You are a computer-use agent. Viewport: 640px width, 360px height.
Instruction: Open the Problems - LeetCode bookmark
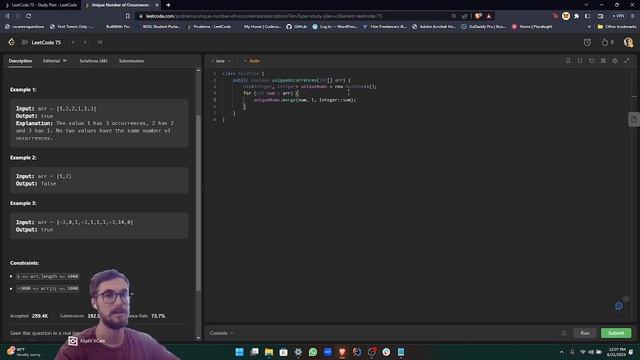click(209, 27)
